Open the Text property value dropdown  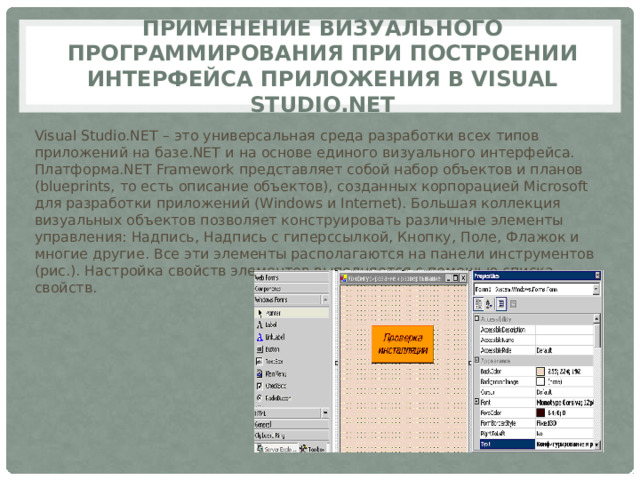coord(597,444)
